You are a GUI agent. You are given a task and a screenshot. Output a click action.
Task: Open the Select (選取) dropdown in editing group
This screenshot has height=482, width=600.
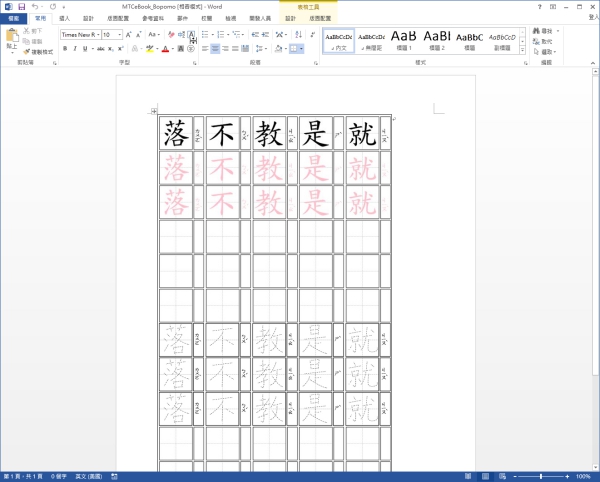[x=545, y=52]
